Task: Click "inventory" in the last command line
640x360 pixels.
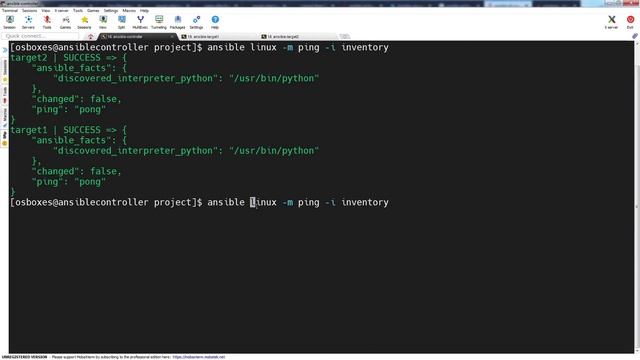Action: tap(365, 202)
